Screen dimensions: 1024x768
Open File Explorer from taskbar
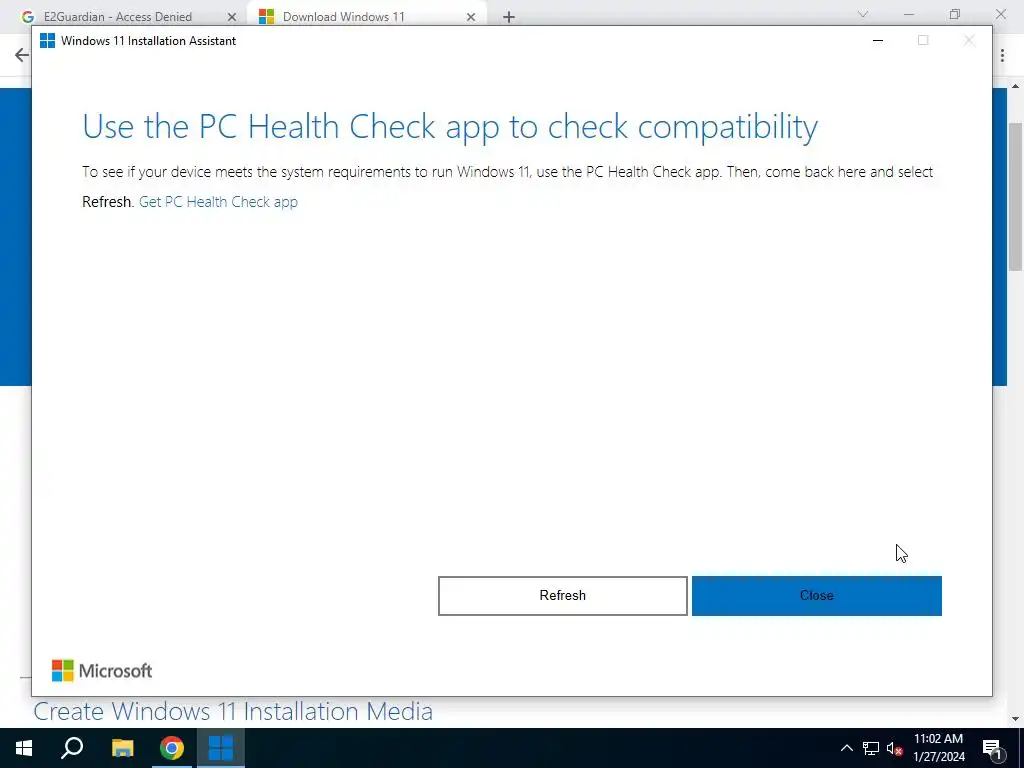(122, 748)
